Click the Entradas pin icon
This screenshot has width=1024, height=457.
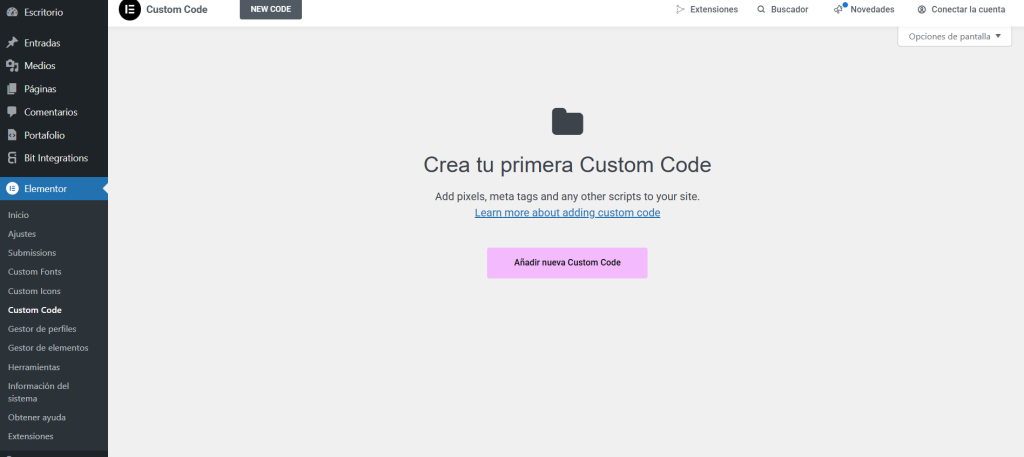click(x=12, y=43)
